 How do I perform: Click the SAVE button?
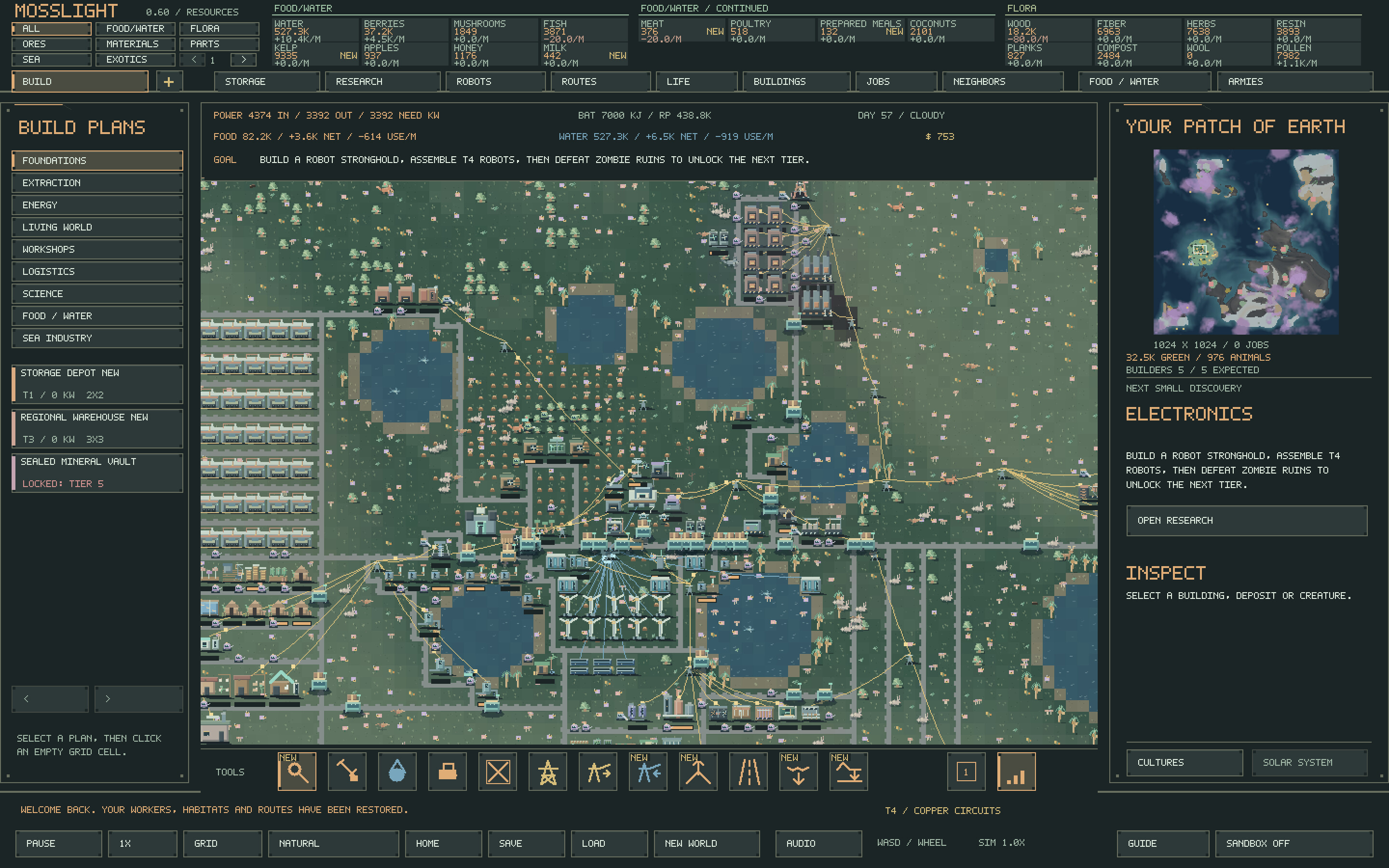tap(526, 843)
